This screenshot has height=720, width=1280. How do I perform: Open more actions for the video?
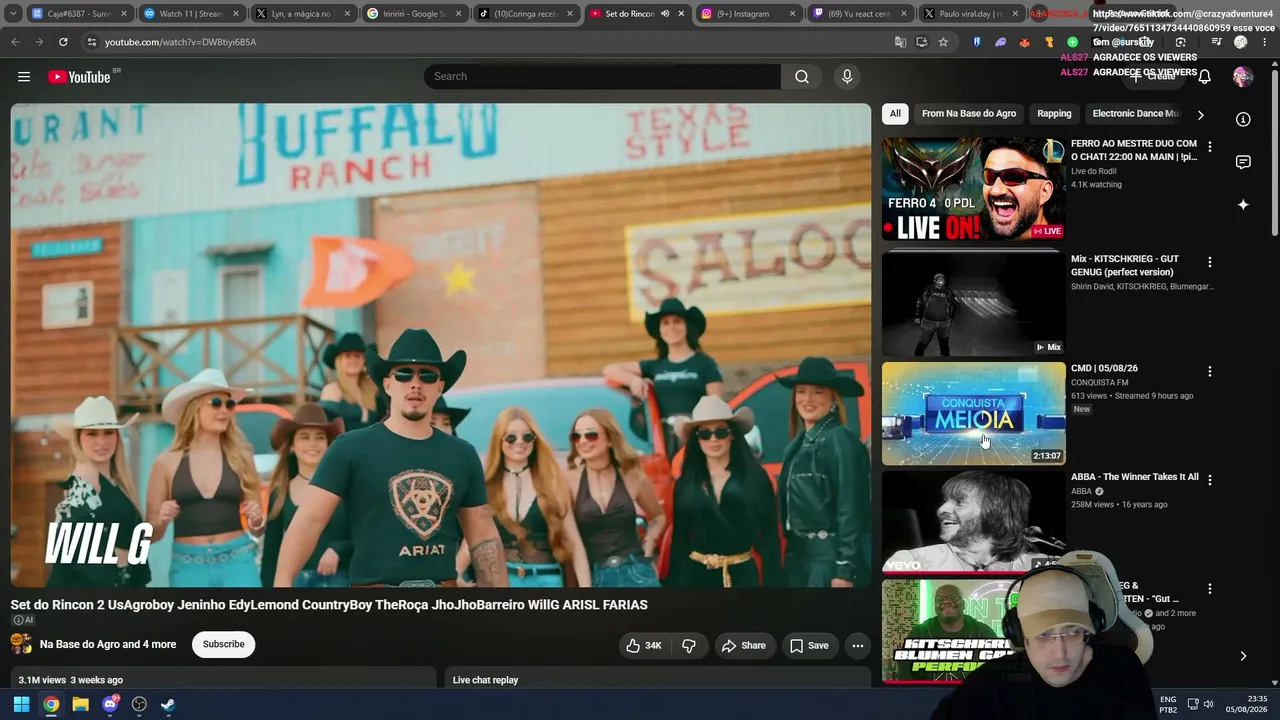click(858, 646)
